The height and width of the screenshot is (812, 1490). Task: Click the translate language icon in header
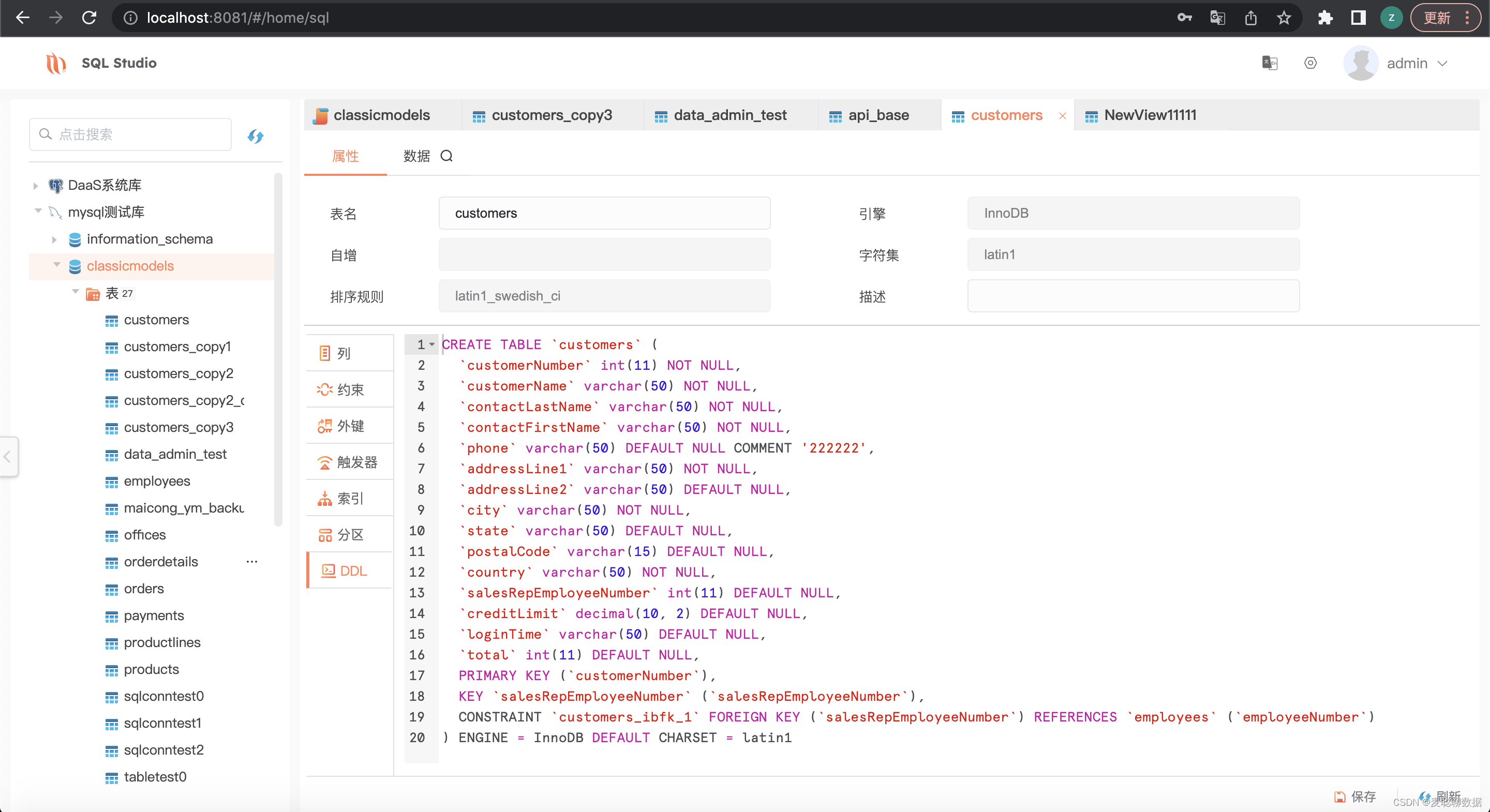pyautogui.click(x=1269, y=63)
